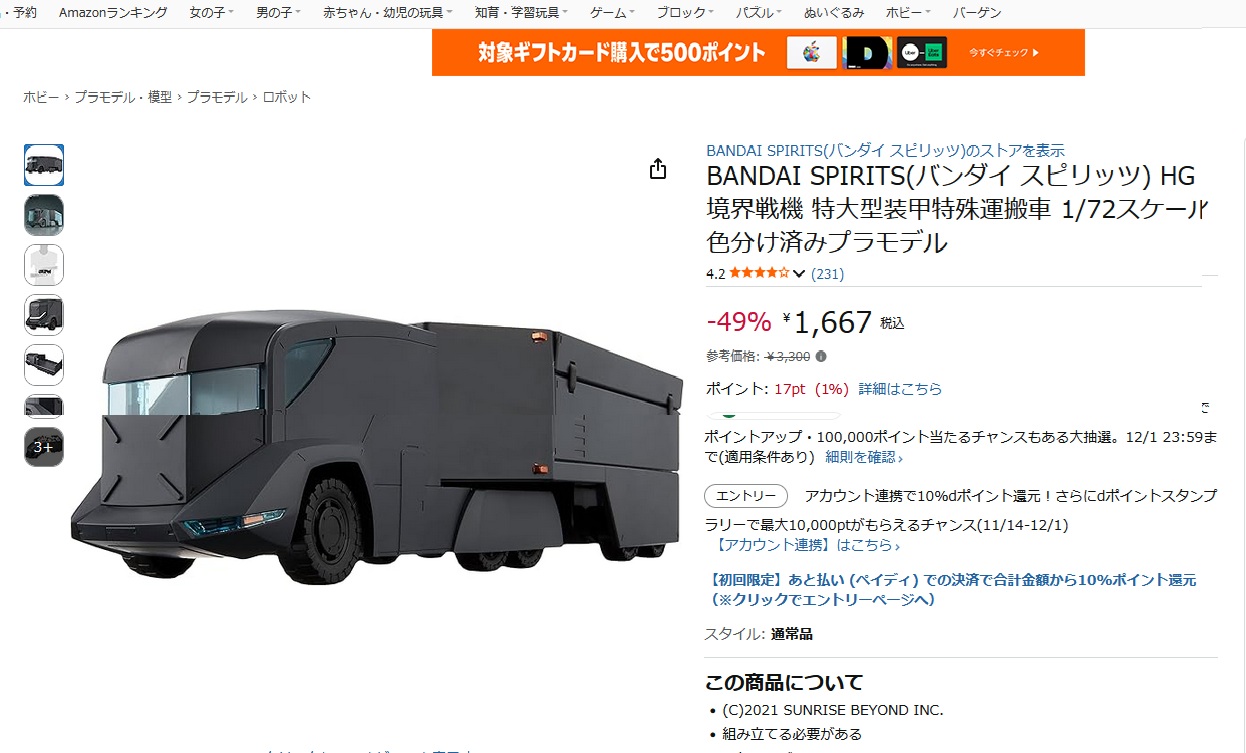
Task: Expand the ホビー navigation dropdown
Action: (x=909, y=13)
